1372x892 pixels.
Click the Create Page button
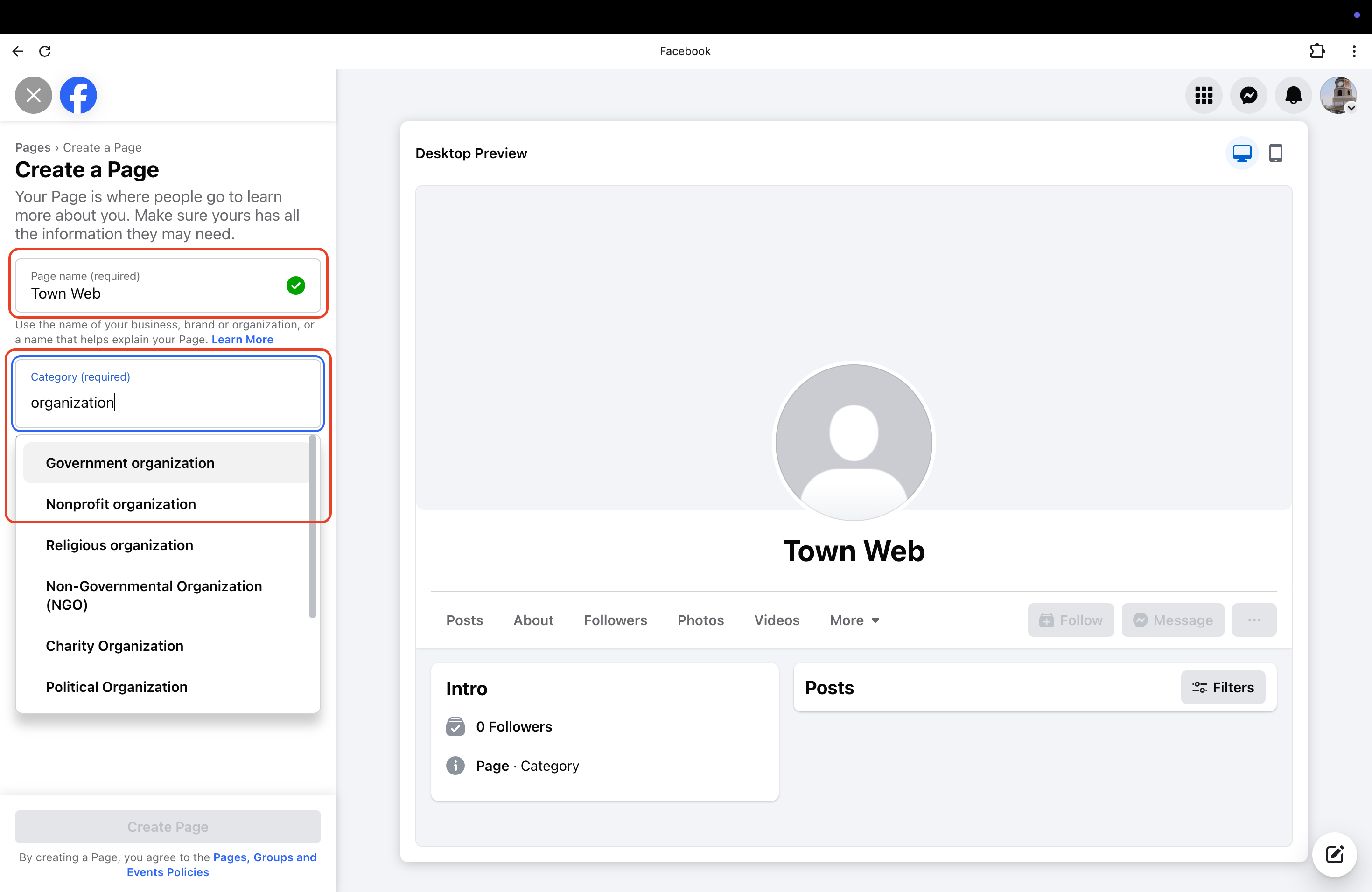pos(168,827)
